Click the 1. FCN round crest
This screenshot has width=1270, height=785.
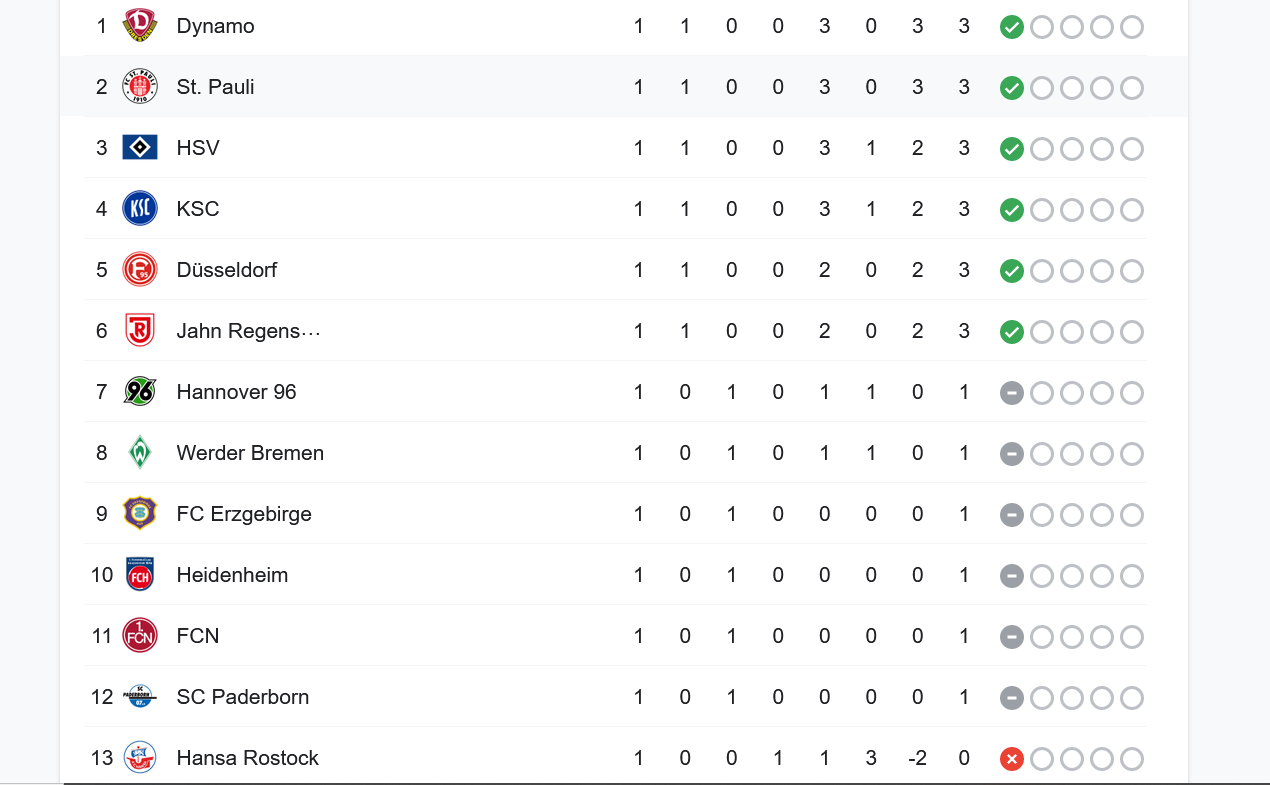point(140,636)
